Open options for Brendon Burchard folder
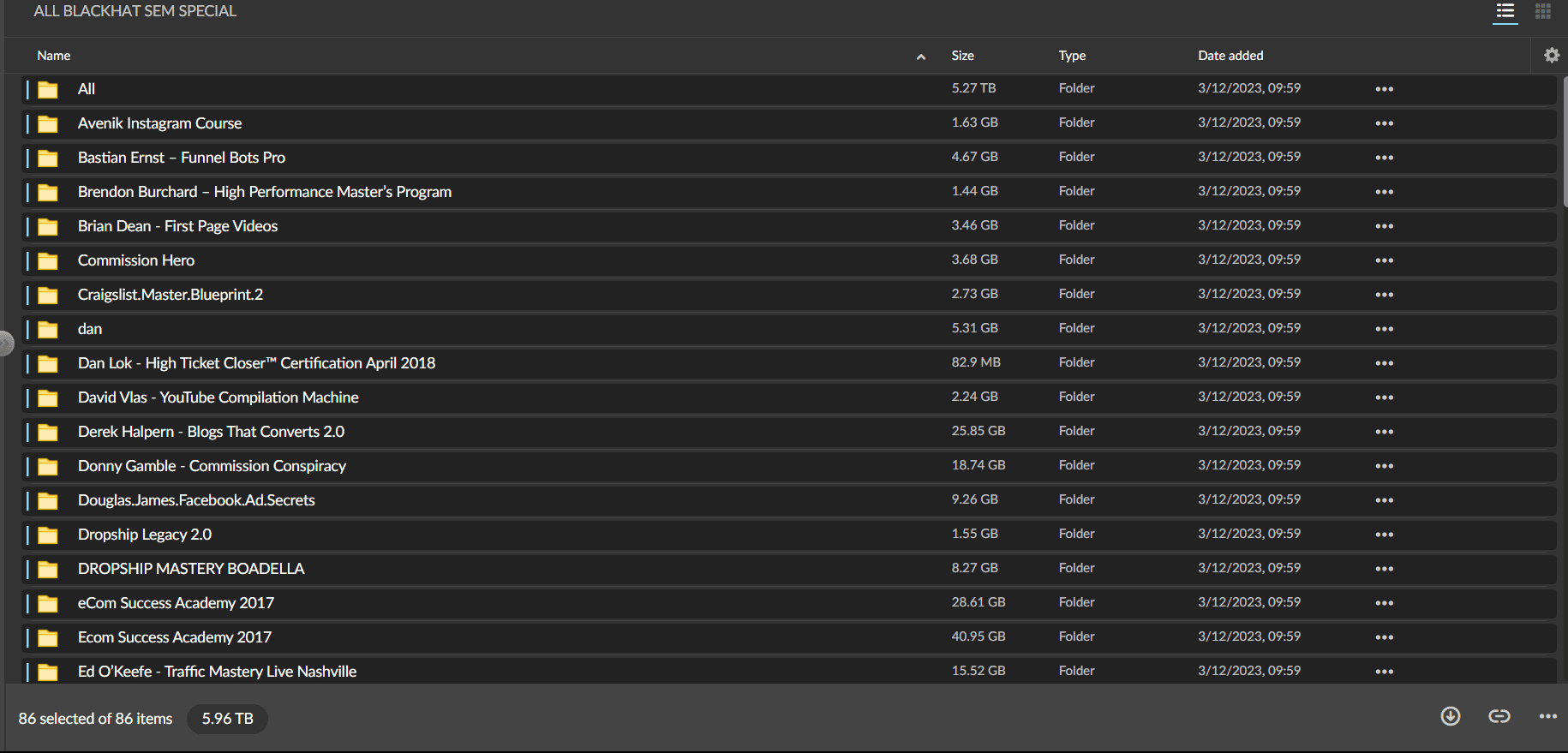1568x753 pixels. tap(1385, 192)
